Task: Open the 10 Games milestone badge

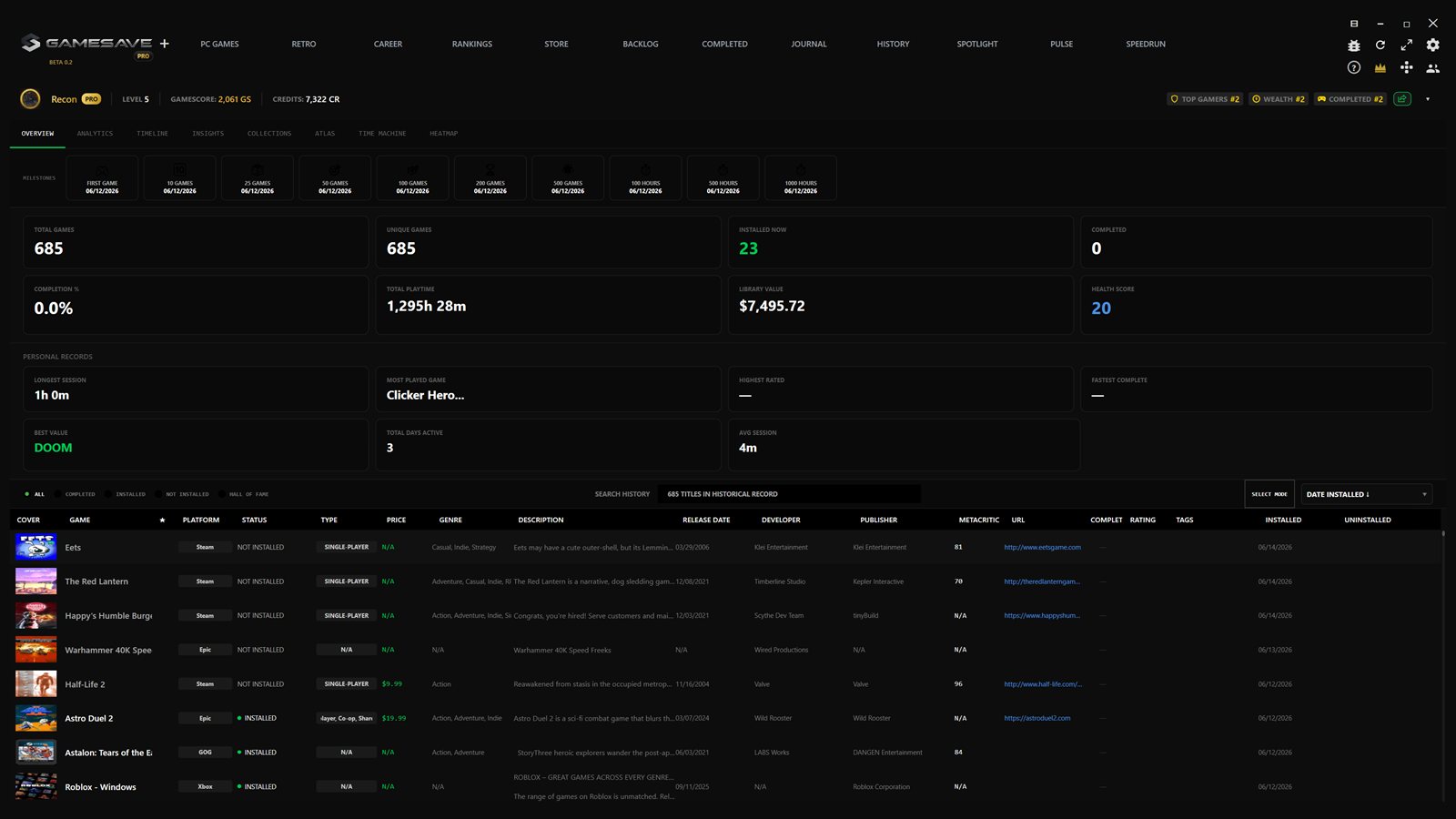Action: (x=179, y=177)
